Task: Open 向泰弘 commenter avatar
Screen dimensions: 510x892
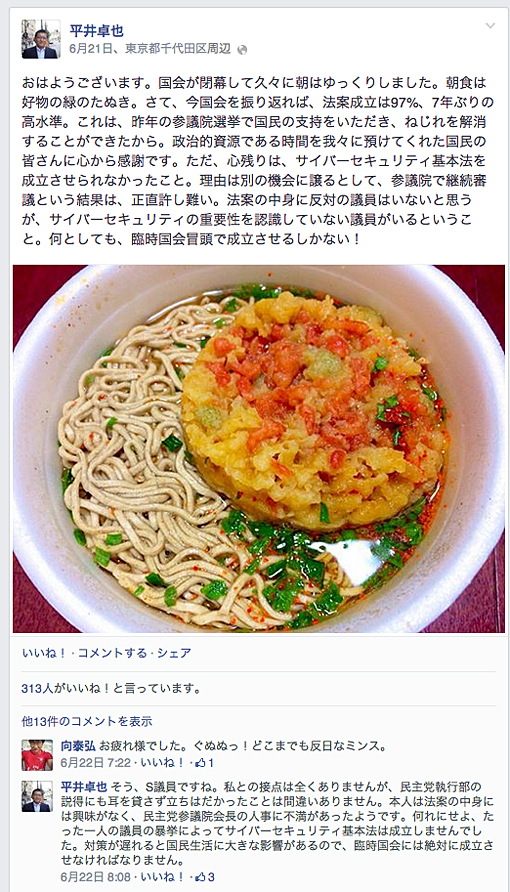Action: pyautogui.click(x=37, y=755)
